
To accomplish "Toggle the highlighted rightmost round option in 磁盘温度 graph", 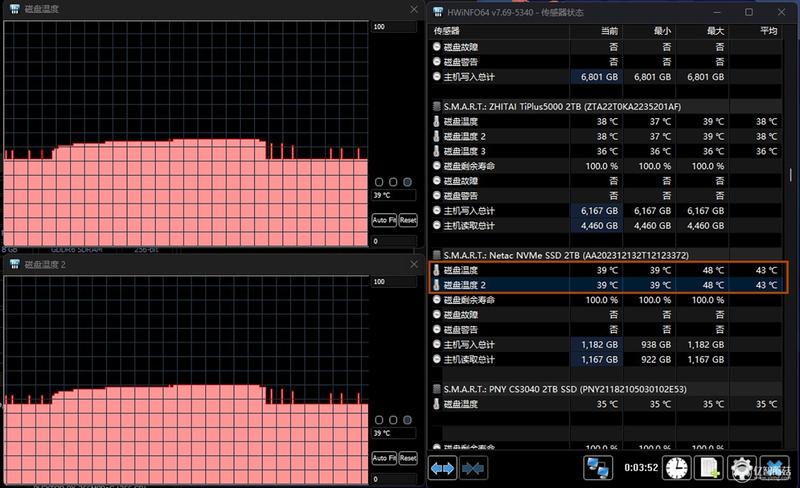I will (x=407, y=182).
